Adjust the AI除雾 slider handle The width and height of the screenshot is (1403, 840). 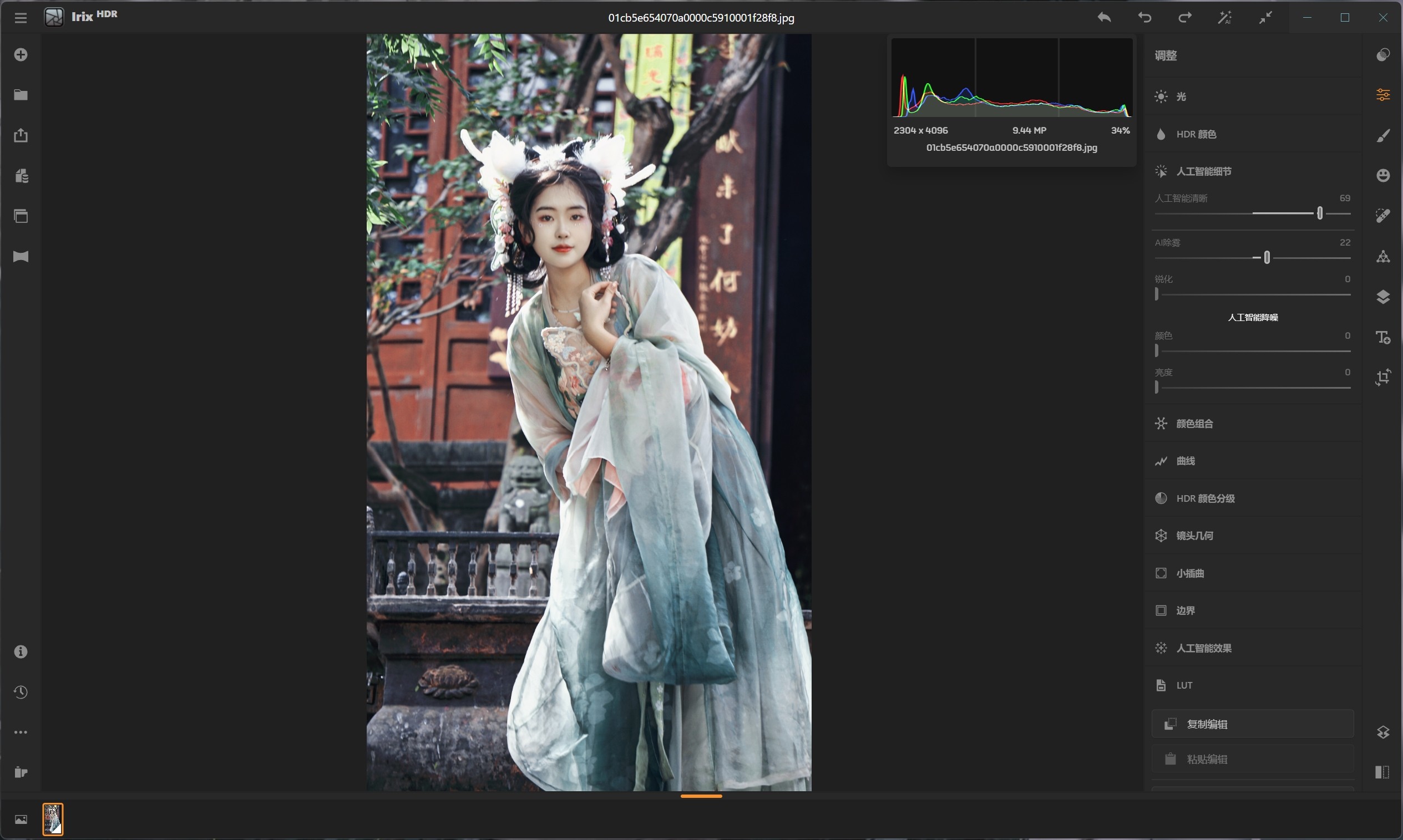tap(1267, 258)
